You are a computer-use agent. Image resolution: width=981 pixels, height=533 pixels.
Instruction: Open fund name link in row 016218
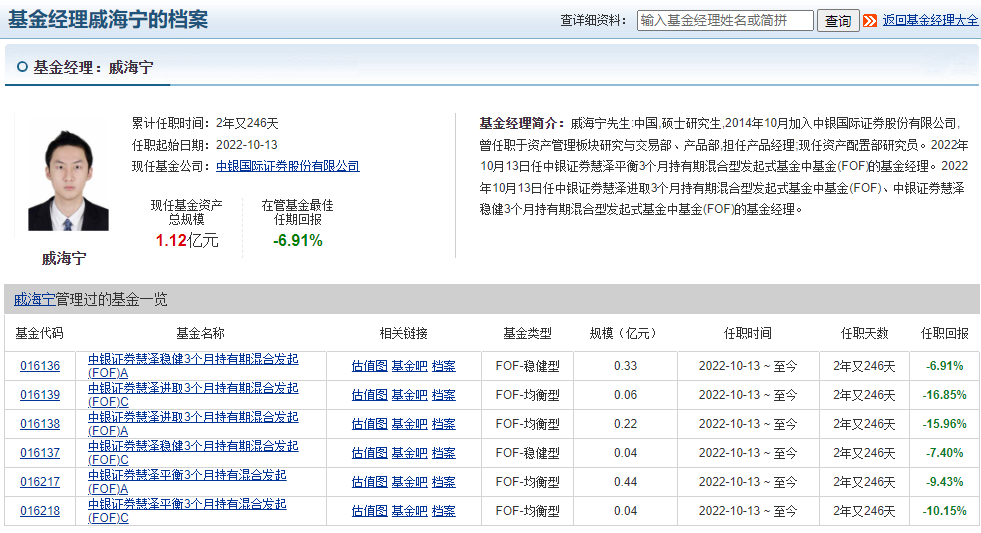[x=187, y=510]
